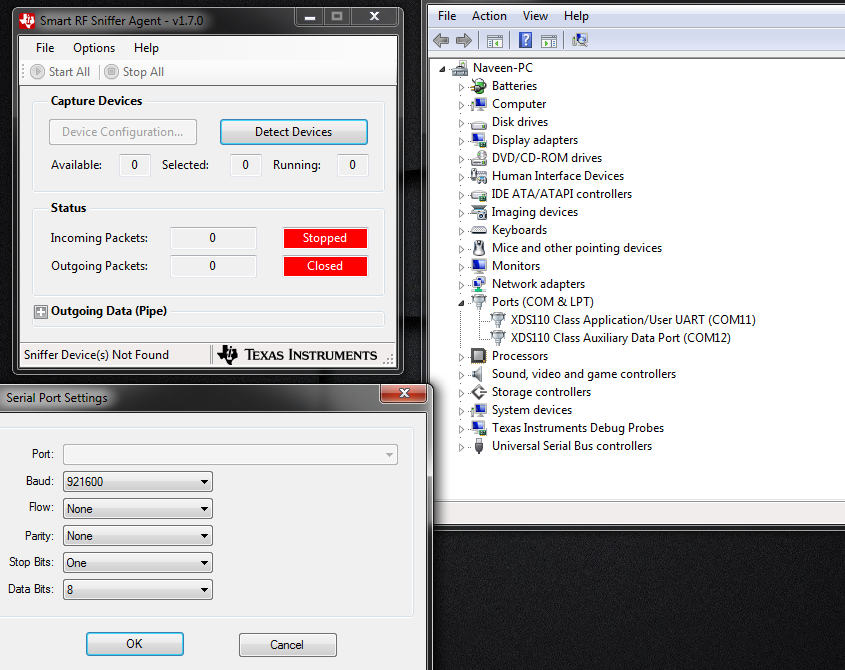Close the Serial Port Settings dialog
Screen dimensions: 845x670
(404, 393)
